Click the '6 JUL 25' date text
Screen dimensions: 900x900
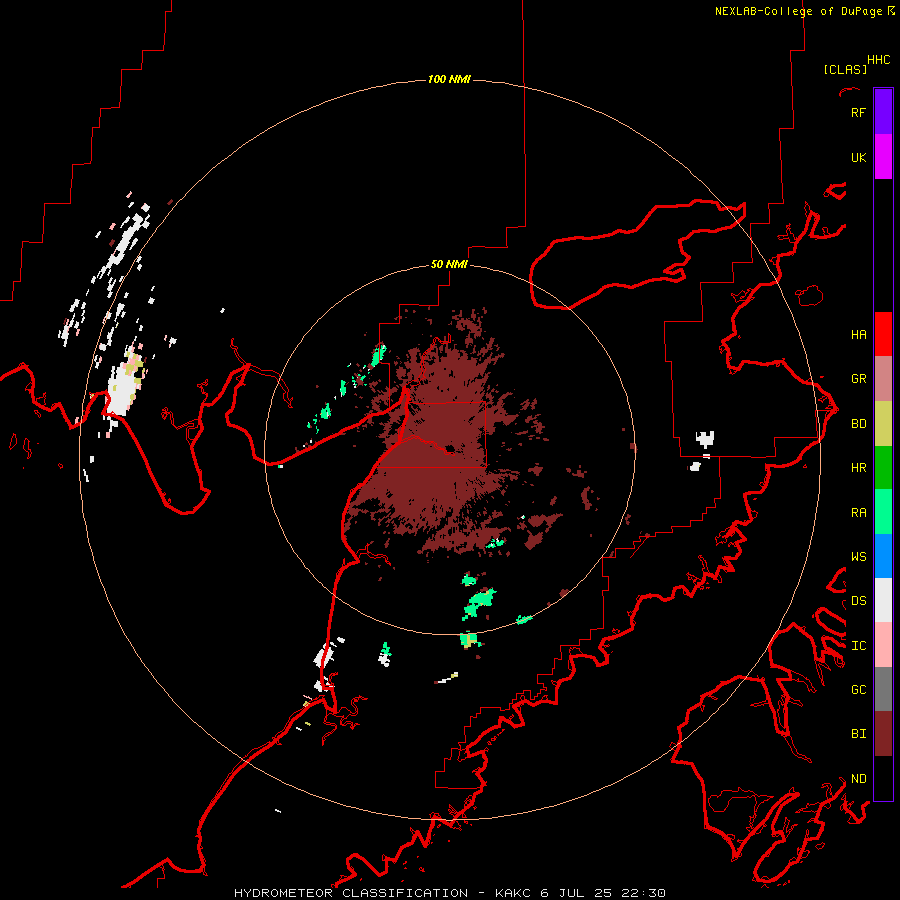click(x=577, y=893)
